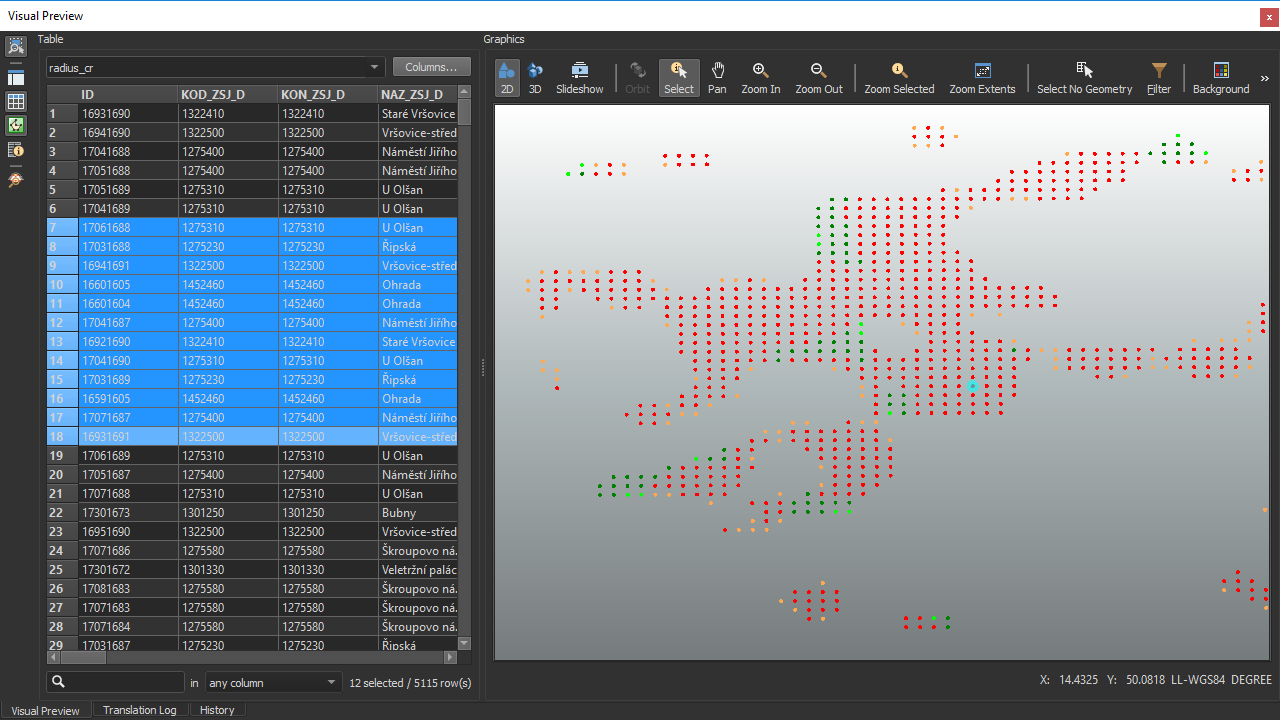Image resolution: width=1280 pixels, height=720 pixels.
Task: Click the 'Staré Vršovice' cell in row 1
Action: pos(418,114)
